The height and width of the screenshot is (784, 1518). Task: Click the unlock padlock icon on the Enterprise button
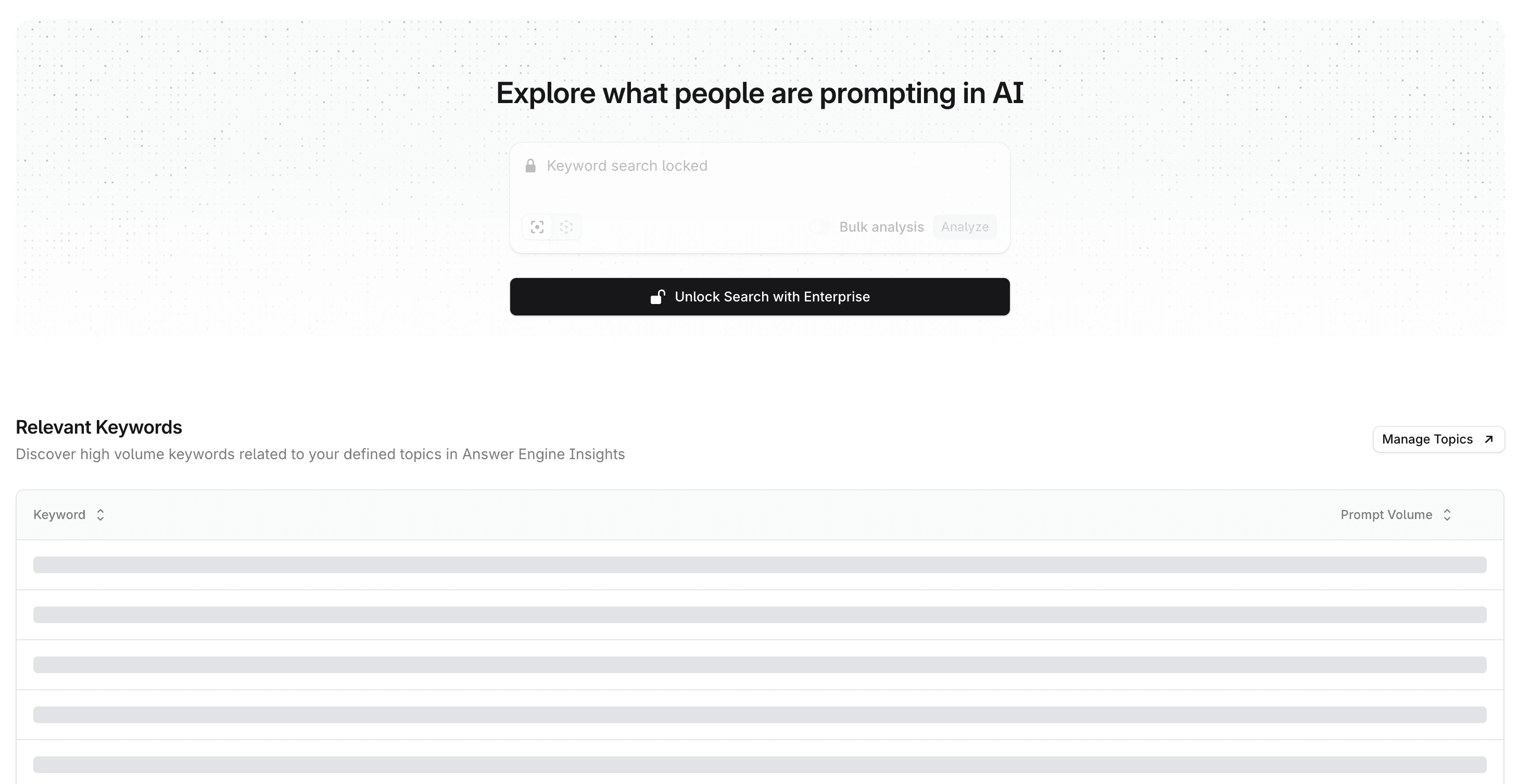(658, 297)
